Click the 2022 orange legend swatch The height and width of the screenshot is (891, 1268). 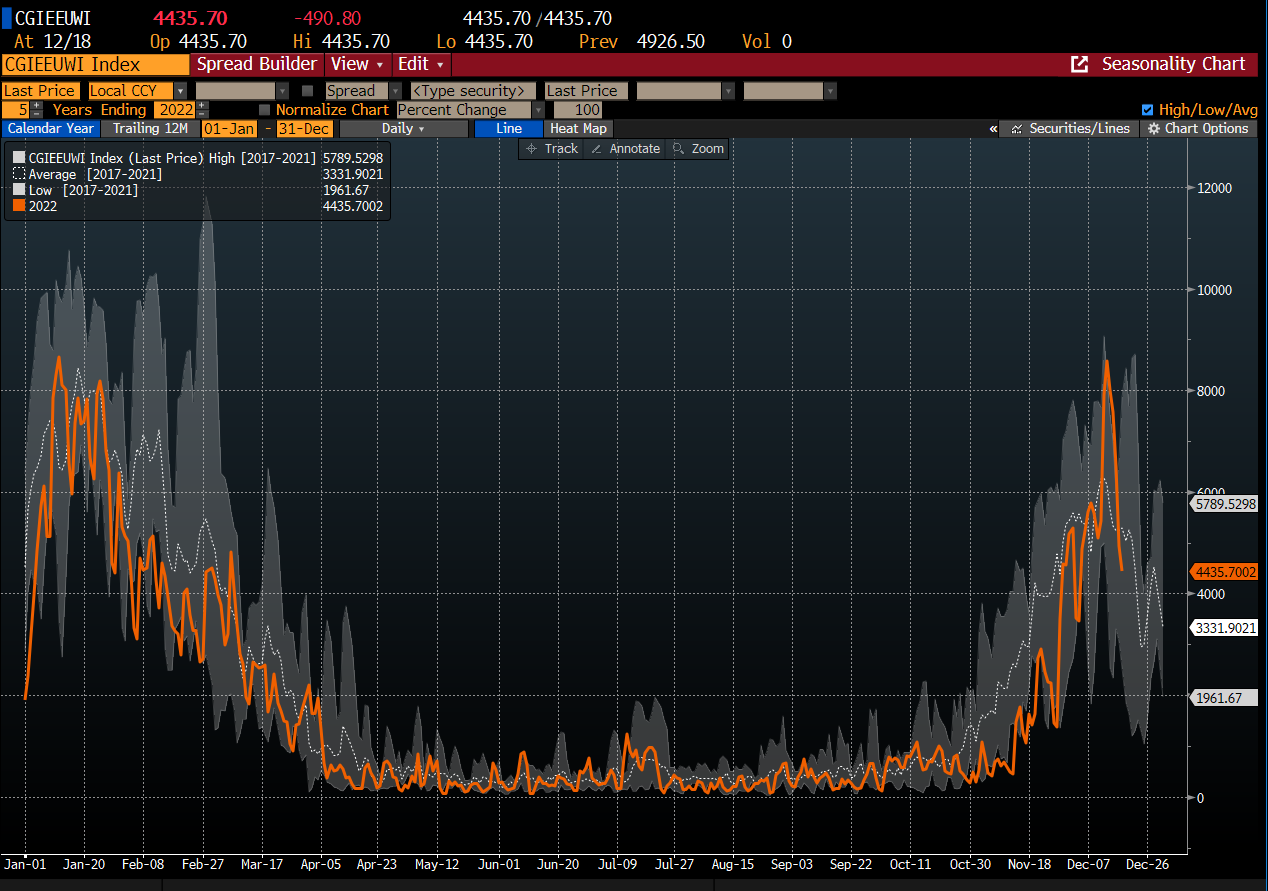pyautogui.click(x=18, y=206)
